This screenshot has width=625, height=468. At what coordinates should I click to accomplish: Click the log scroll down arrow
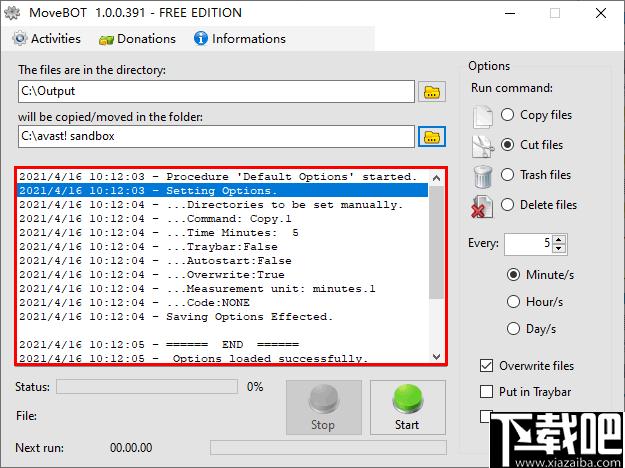(x=436, y=356)
